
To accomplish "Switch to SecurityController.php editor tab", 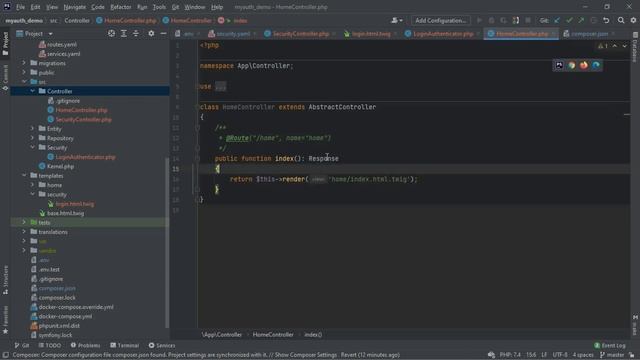I will (300, 34).
